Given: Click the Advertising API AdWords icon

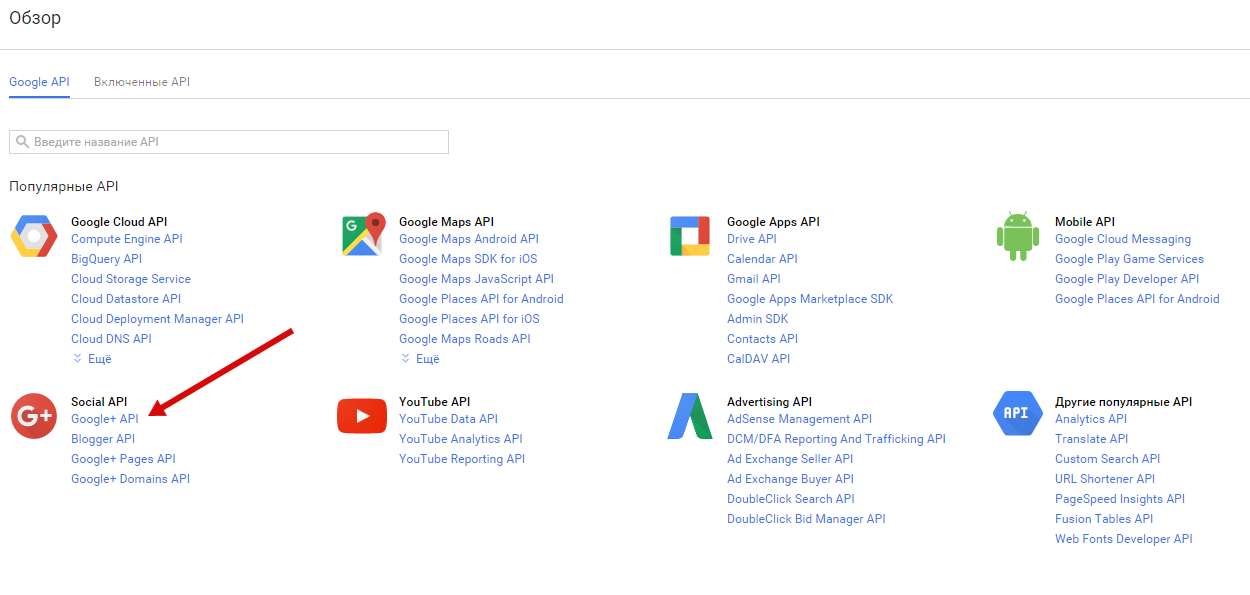Looking at the screenshot, I should [x=690, y=416].
